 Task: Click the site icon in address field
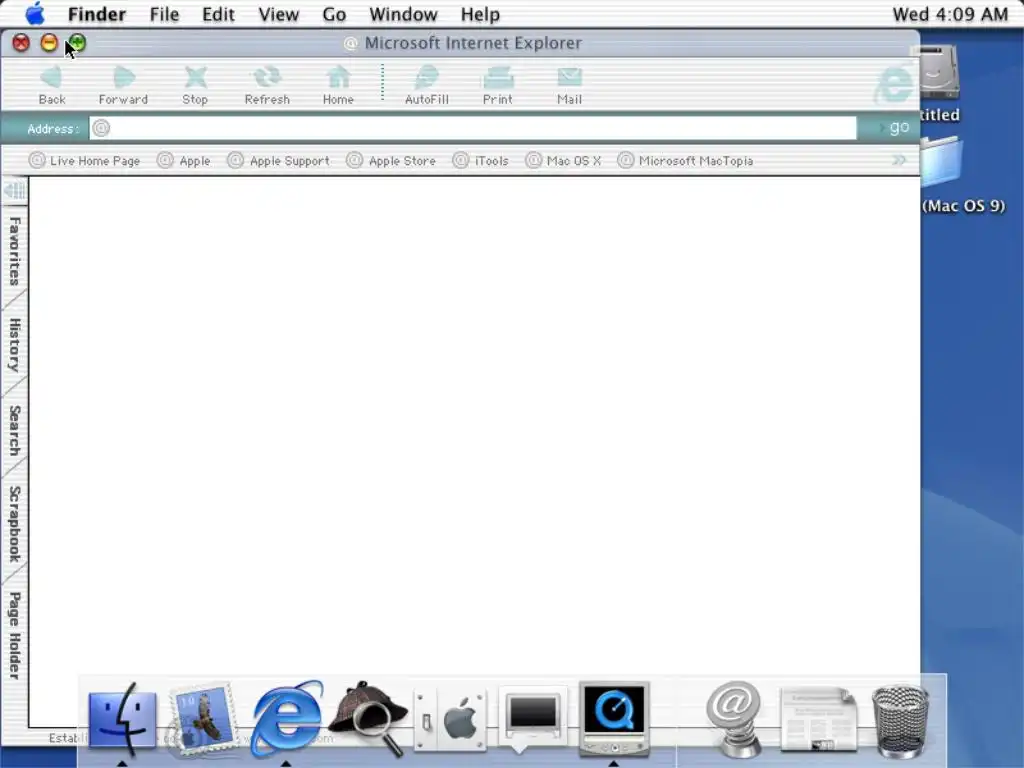click(101, 128)
